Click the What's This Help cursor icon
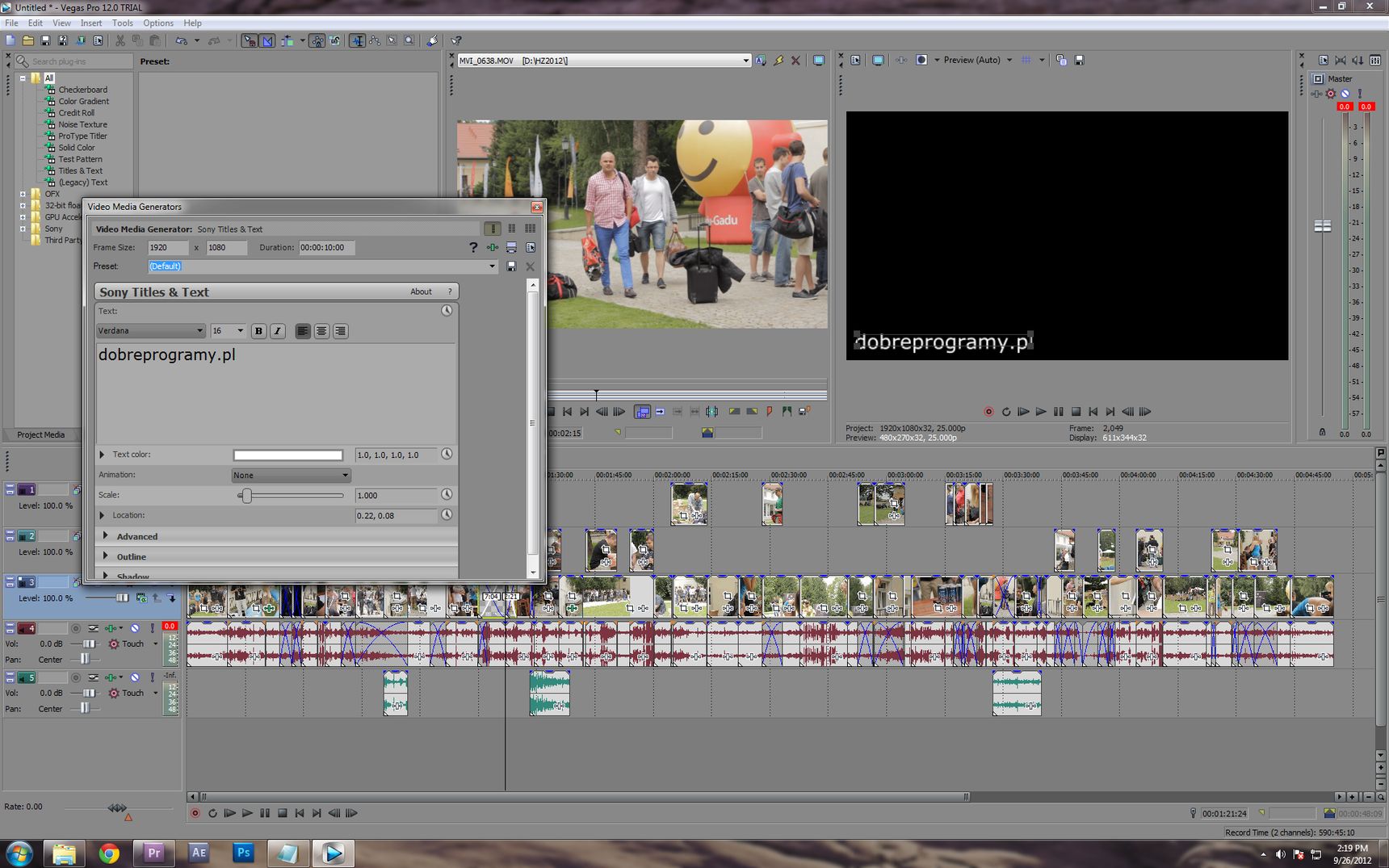 point(456,40)
